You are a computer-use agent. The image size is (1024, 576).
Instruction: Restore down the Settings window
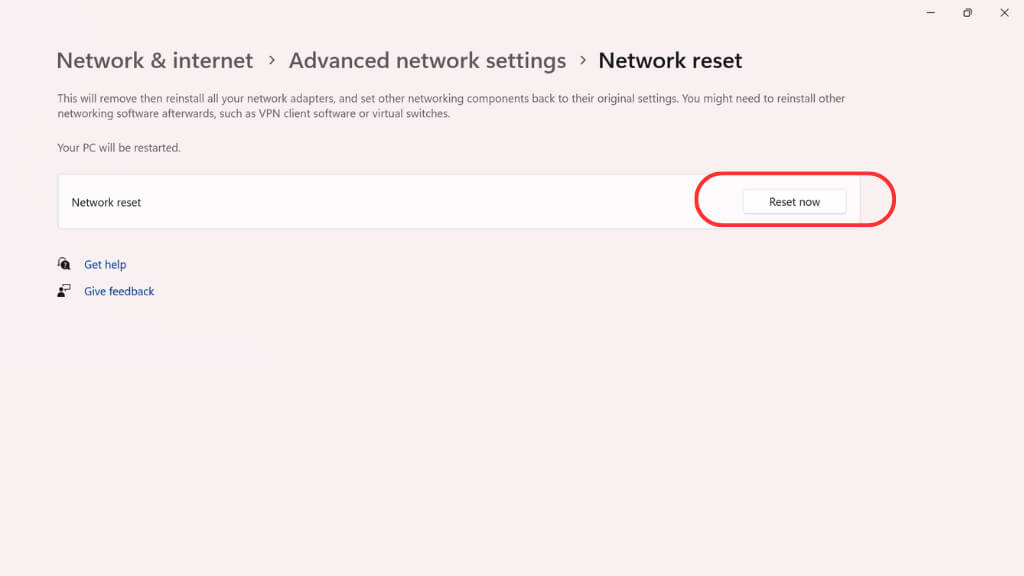pos(967,13)
